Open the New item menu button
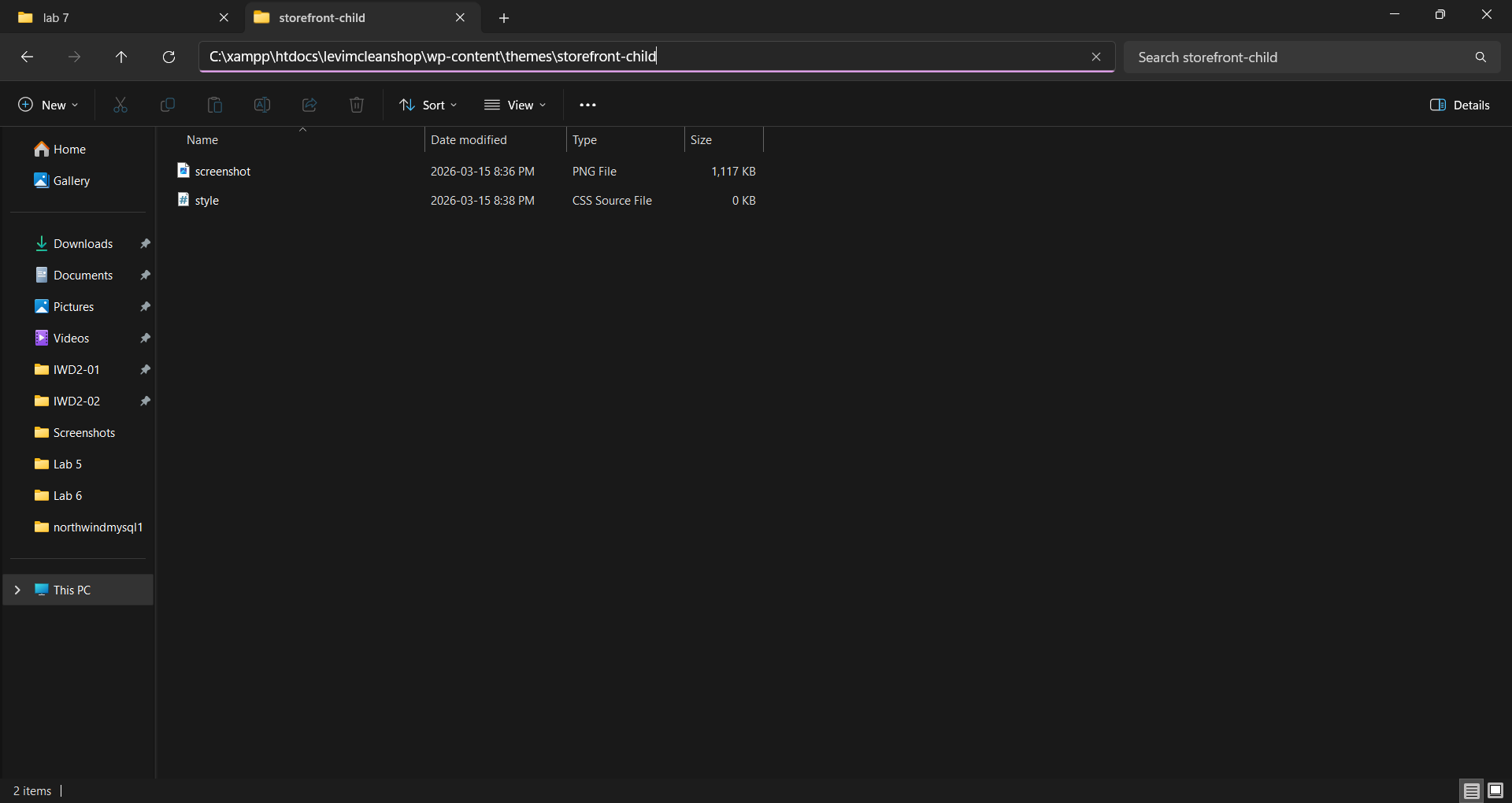Image resolution: width=1512 pixels, height=803 pixels. 49,105
